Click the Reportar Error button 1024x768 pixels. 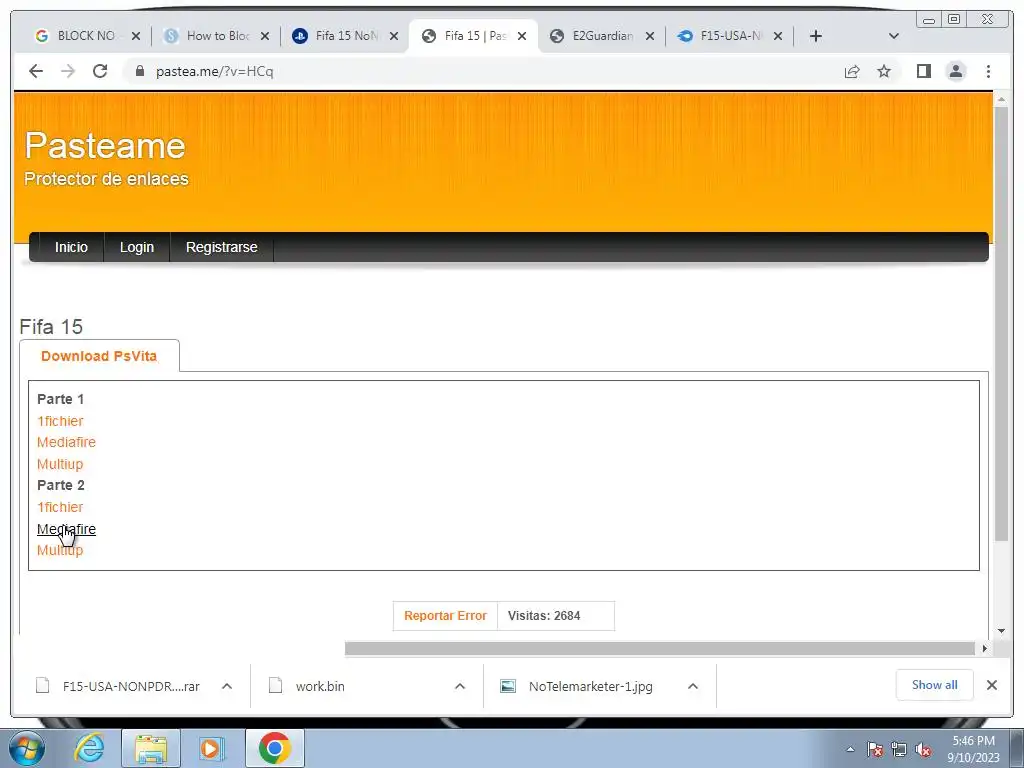coord(445,616)
